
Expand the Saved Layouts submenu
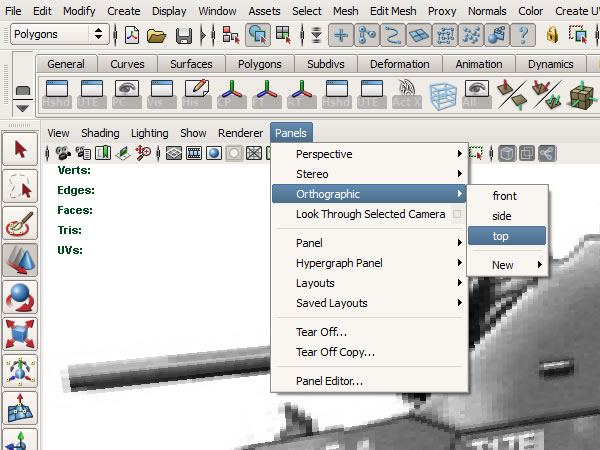coord(370,303)
